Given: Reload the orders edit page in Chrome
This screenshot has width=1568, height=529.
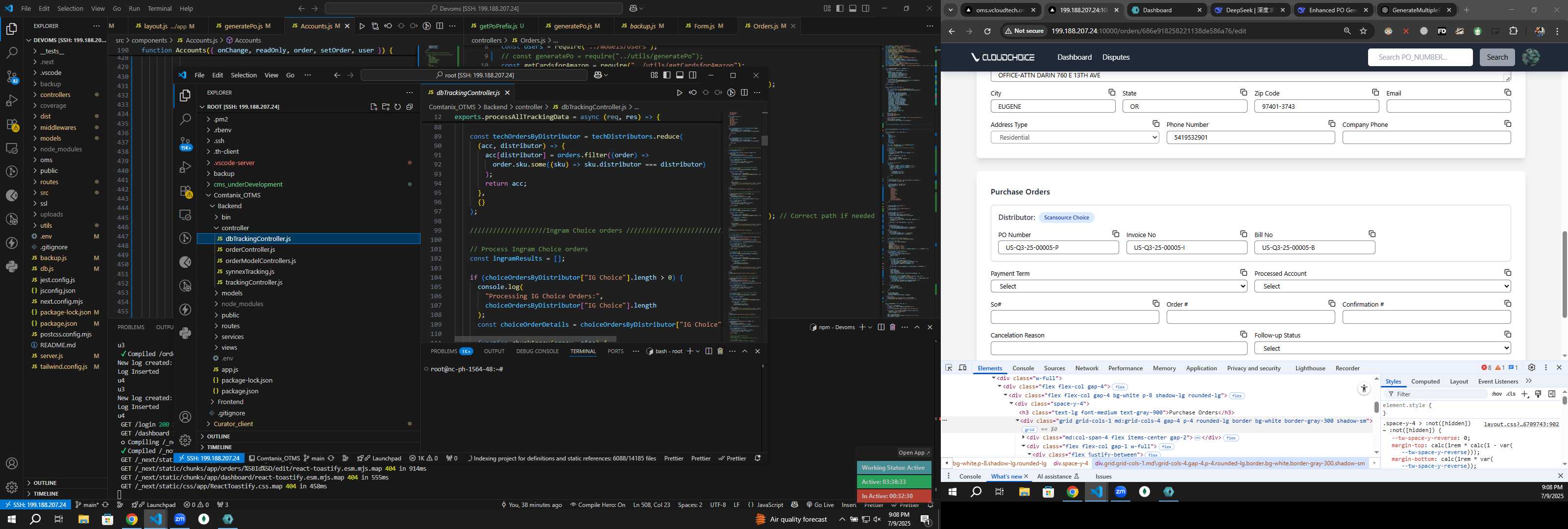Looking at the screenshot, I should 987,31.
